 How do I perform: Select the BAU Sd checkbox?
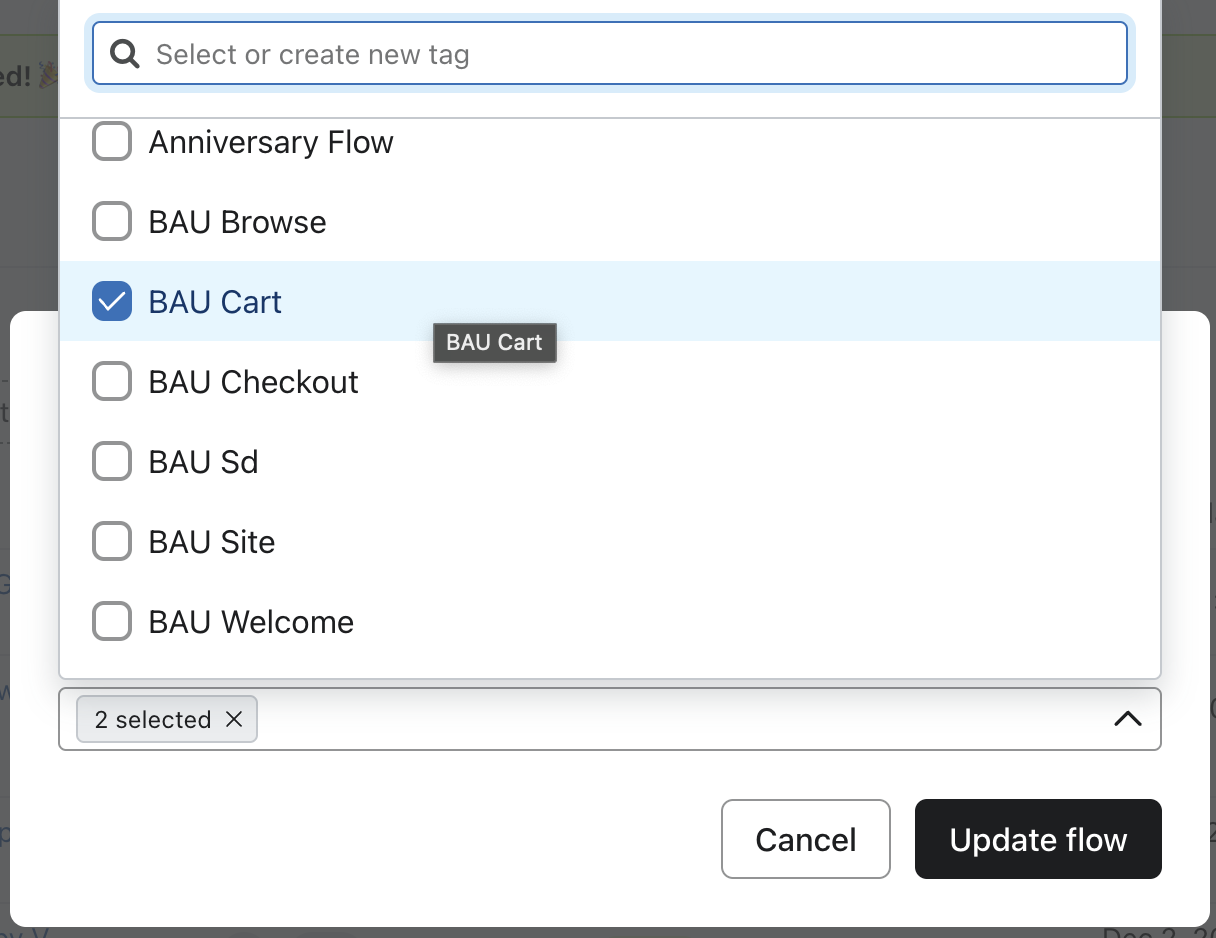tap(112, 462)
